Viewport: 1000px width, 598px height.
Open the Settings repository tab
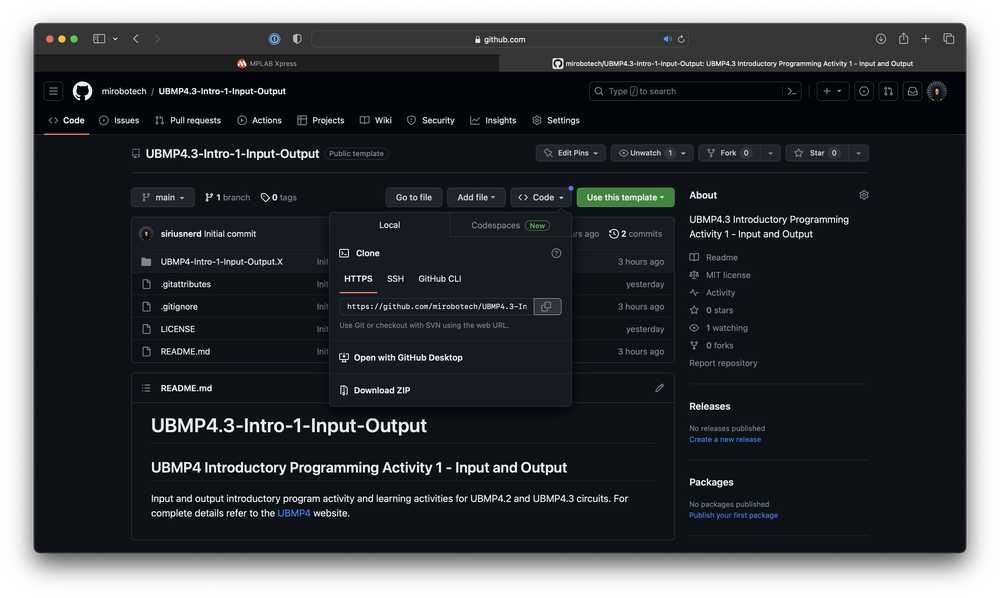[556, 120]
